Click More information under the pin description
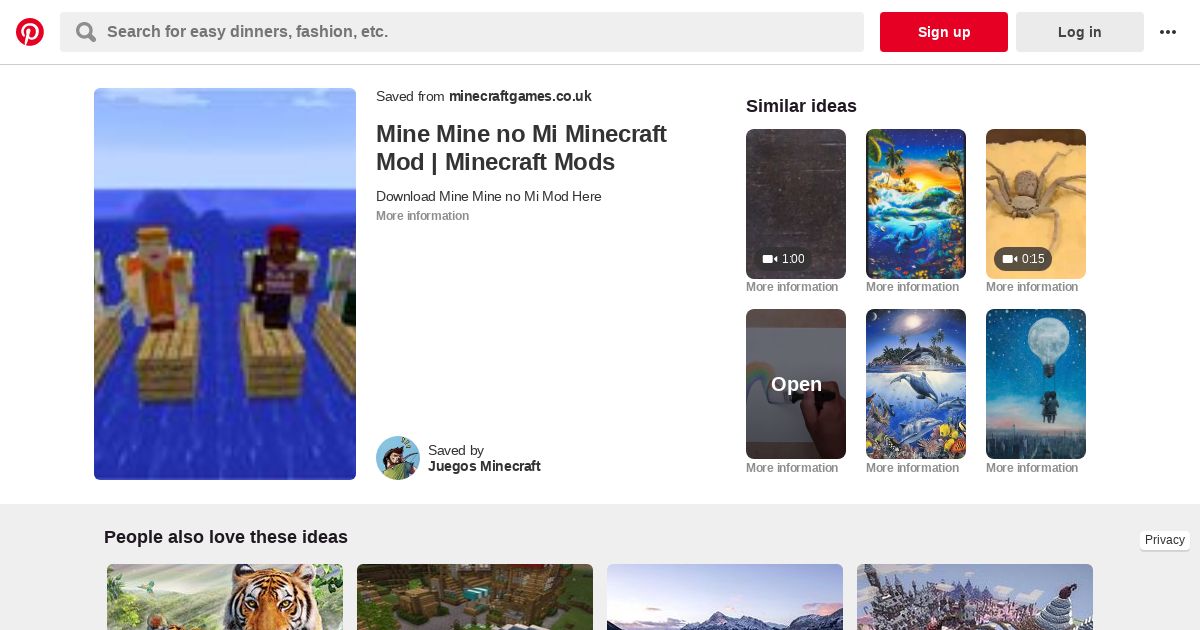Image resolution: width=1200 pixels, height=630 pixels. click(x=422, y=216)
